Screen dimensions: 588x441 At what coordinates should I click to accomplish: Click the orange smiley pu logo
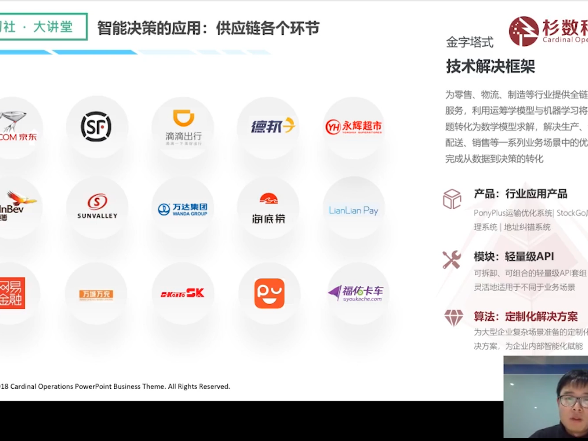(x=269, y=293)
